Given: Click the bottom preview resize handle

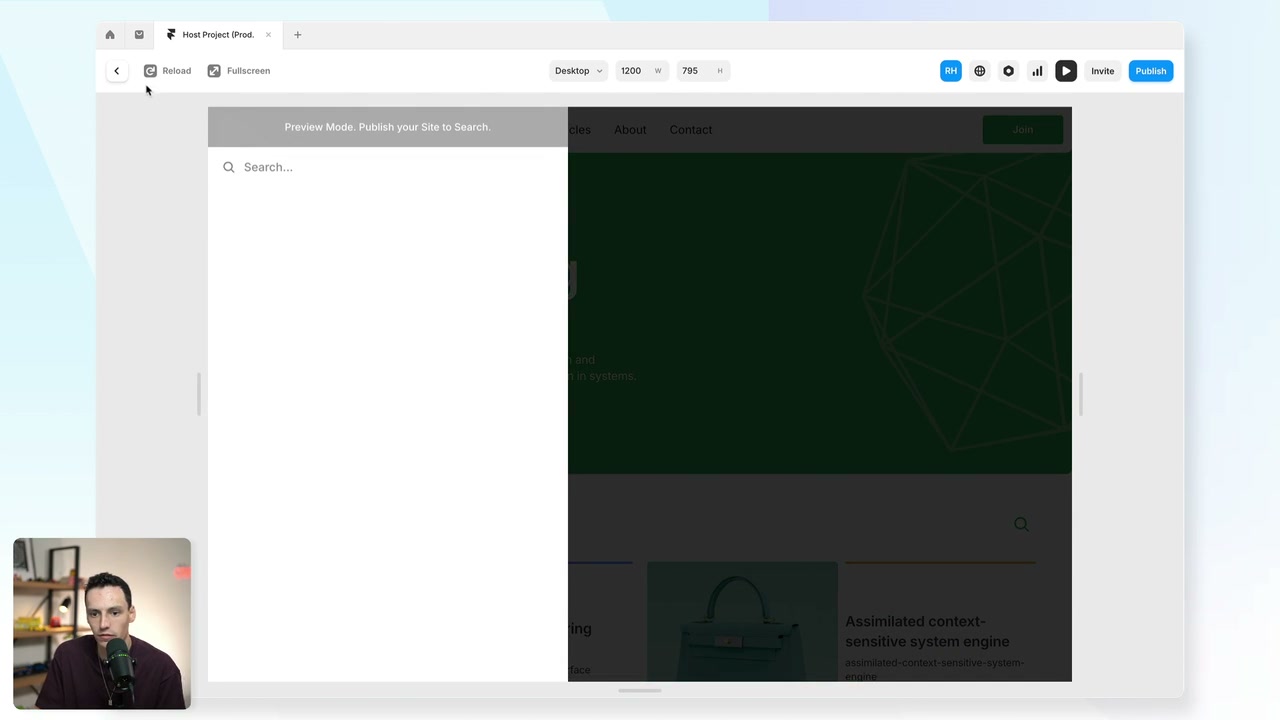Looking at the screenshot, I should tap(640, 690).
